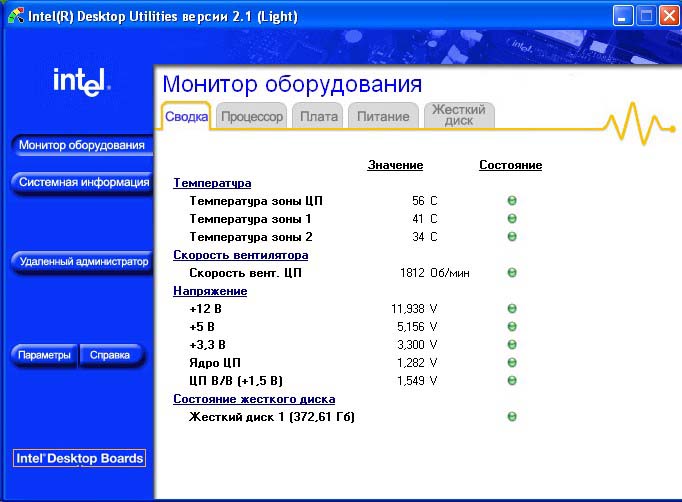Click the Ядро ЦП label
Image resolution: width=682 pixels, height=502 pixels.
(215, 363)
